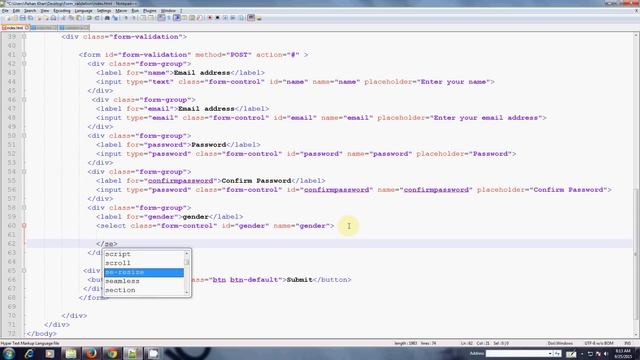This screenshot has width=640, height=360.
Task: Click the 'UTF-8 w/o BOM' status entry
Action: 599,343
